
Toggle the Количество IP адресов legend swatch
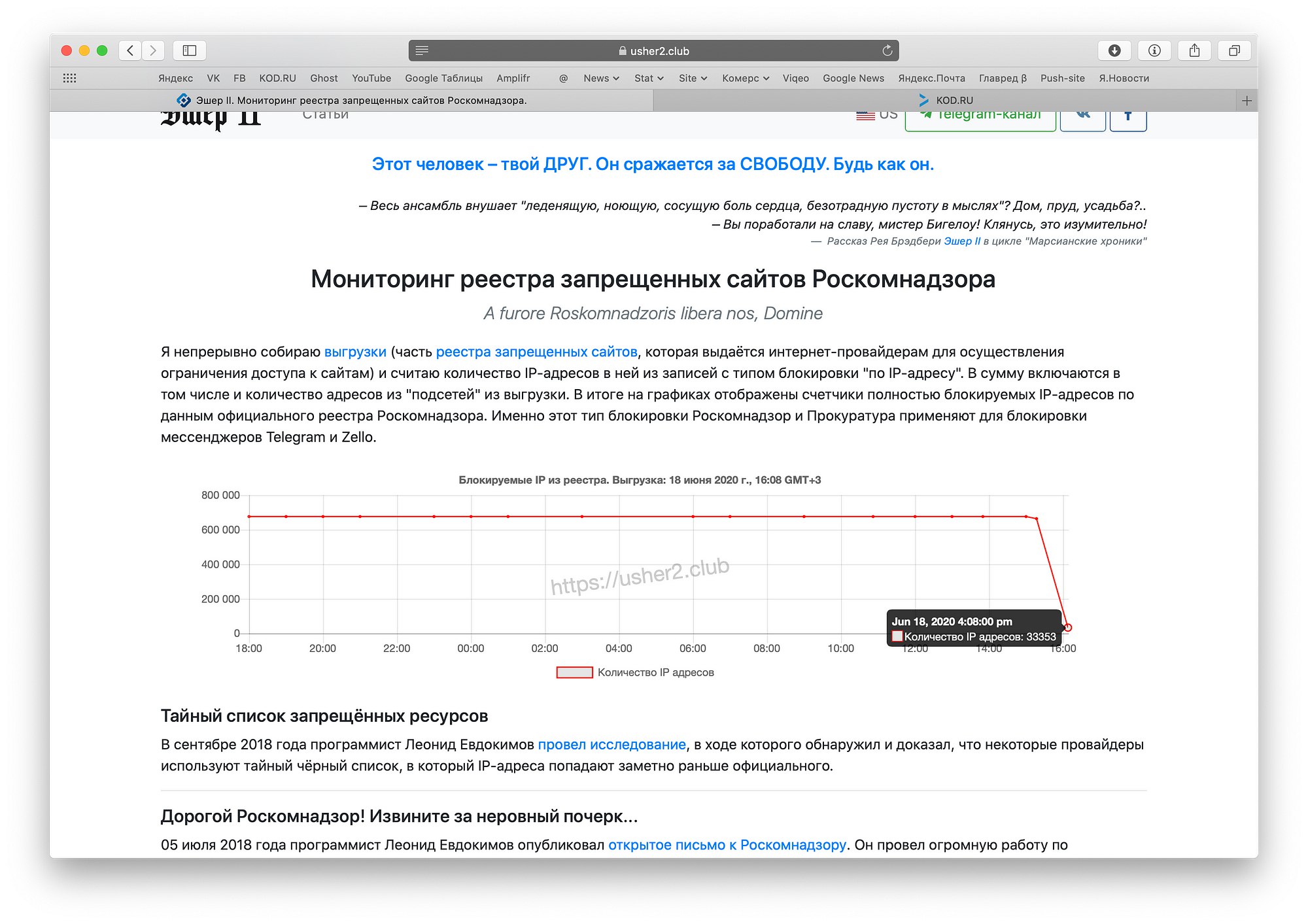574,672
